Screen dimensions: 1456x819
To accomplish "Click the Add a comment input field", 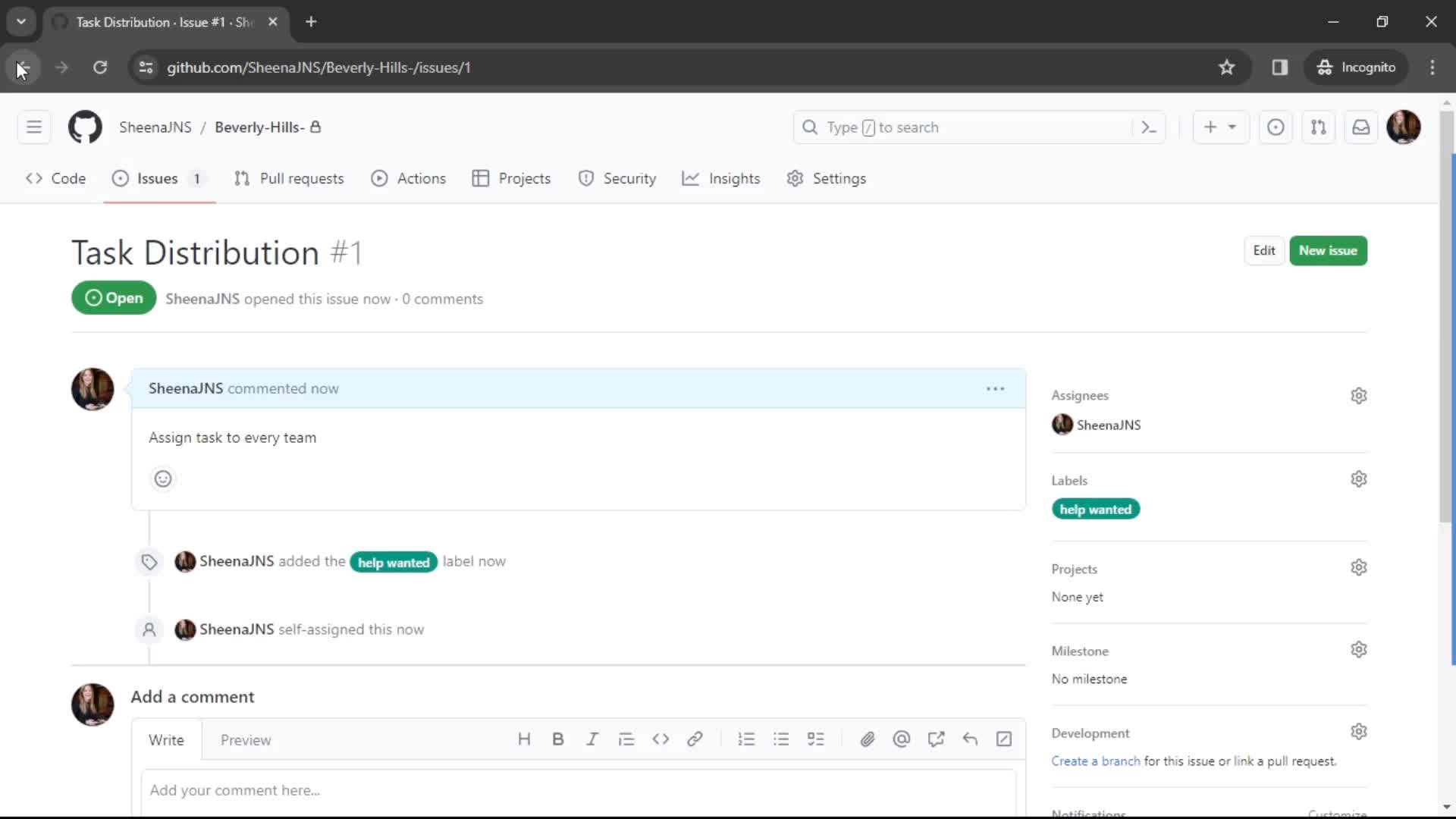I will click(578, 790).
